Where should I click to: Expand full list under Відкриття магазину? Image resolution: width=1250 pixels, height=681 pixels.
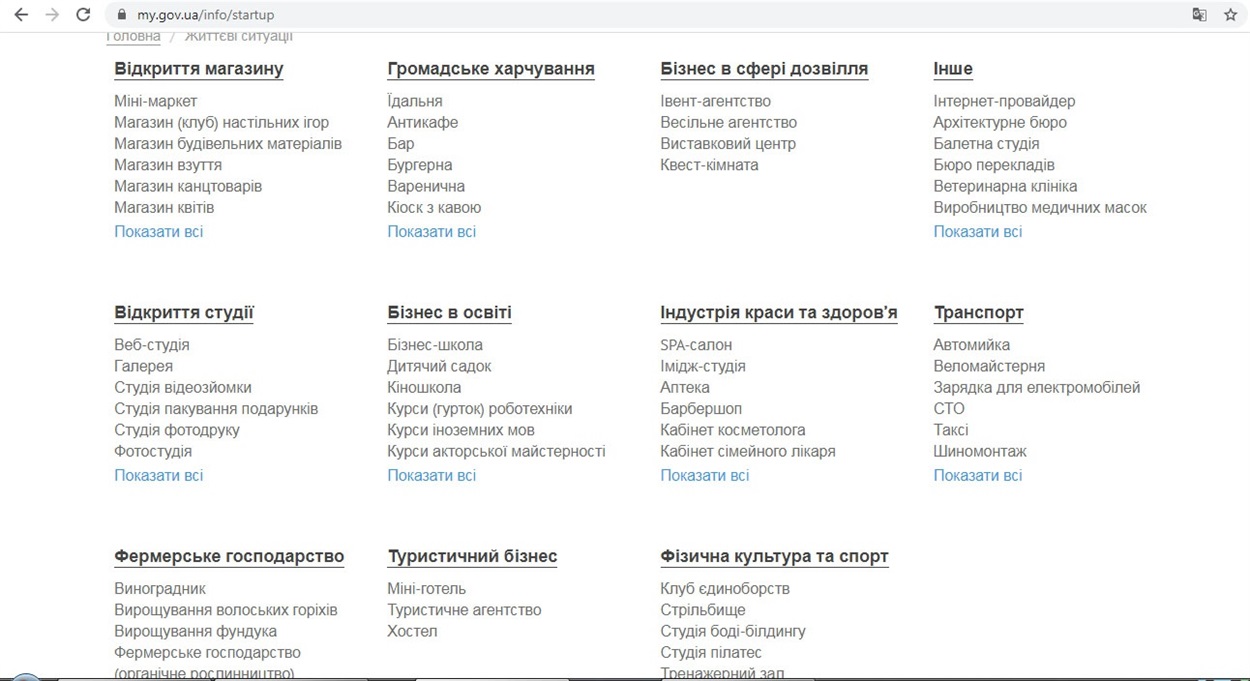(x=159, y=231)
